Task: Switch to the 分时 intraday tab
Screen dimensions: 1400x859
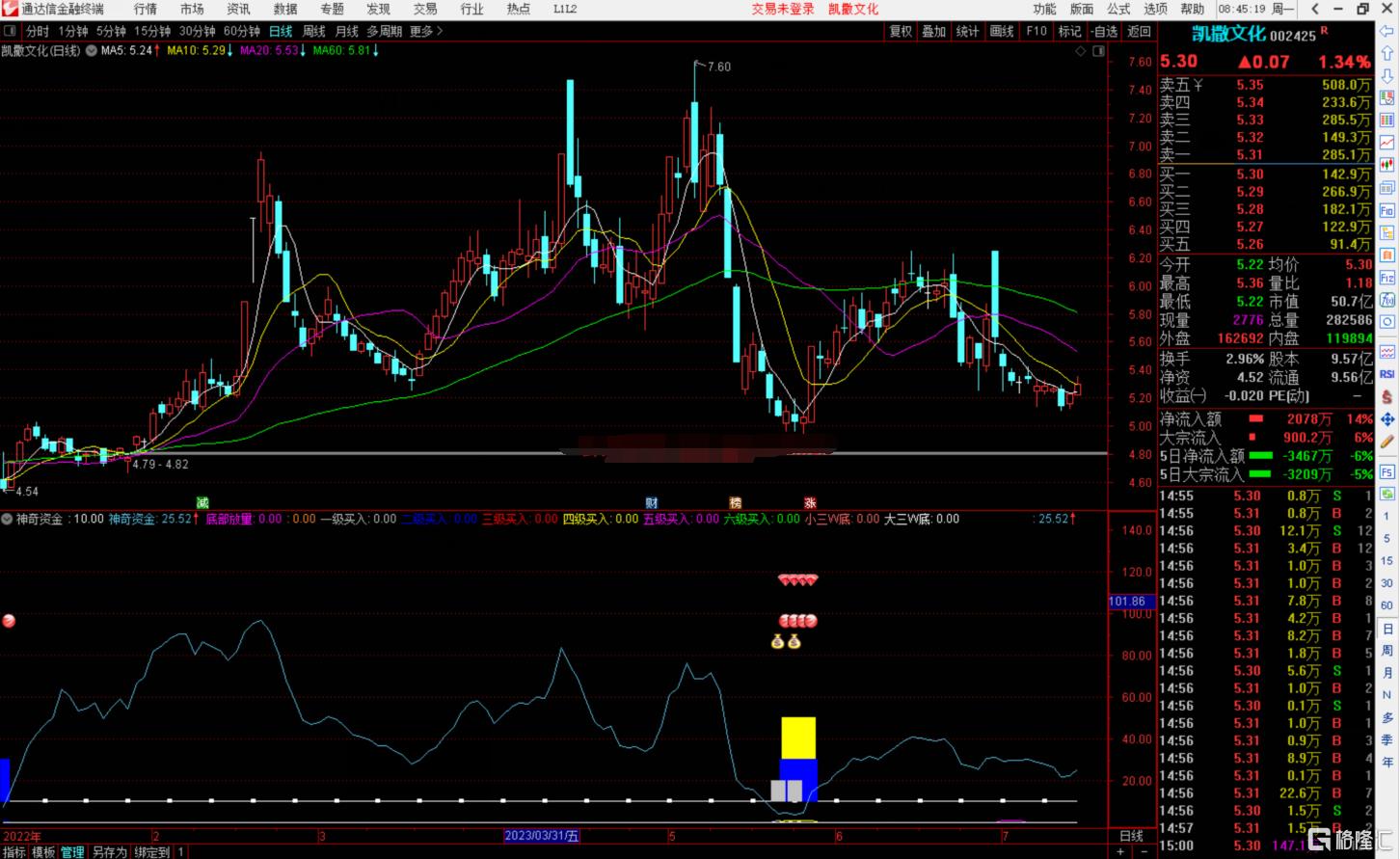Action: point(37,32)
